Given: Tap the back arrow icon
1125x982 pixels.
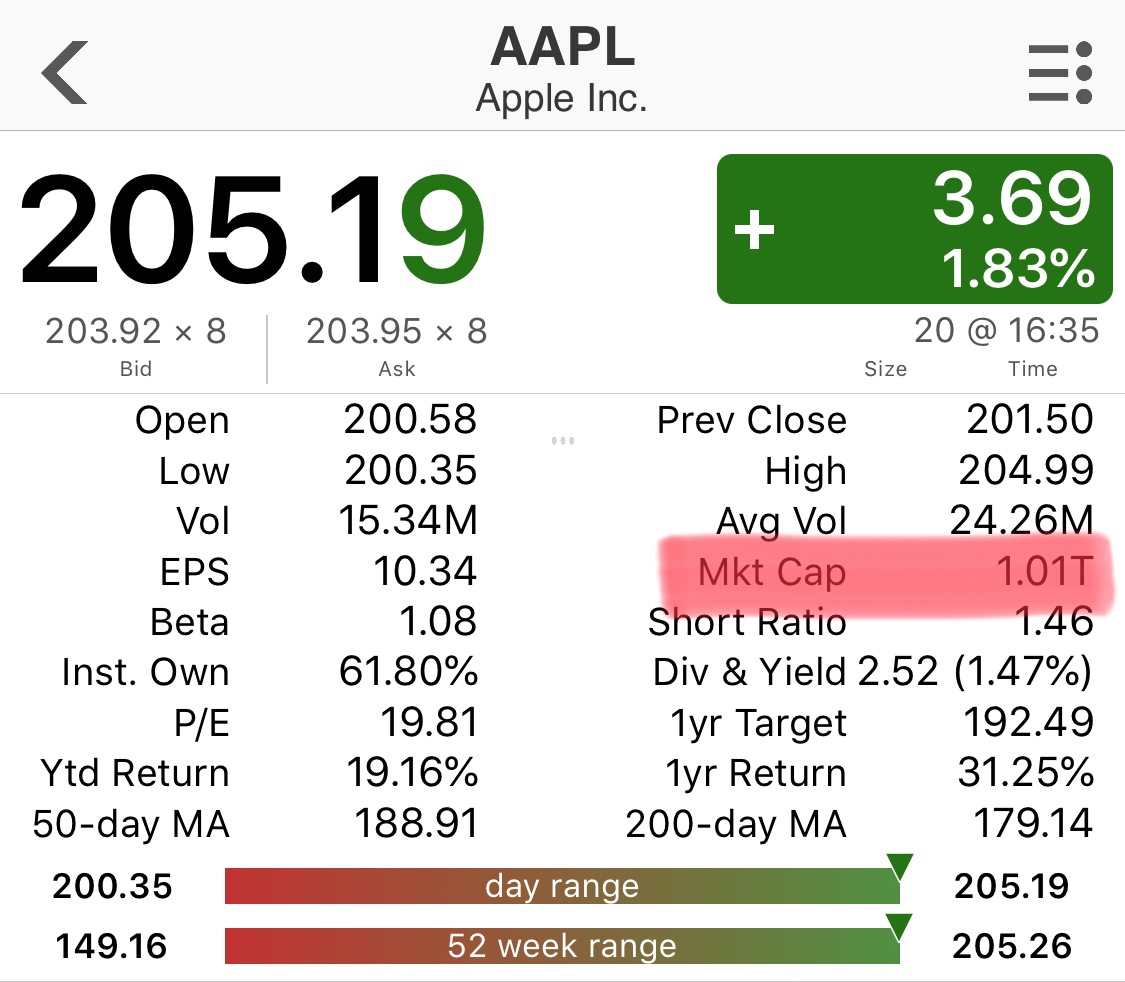Looking at the screenshot, I should pyautogui.click(x=65, y=72).
